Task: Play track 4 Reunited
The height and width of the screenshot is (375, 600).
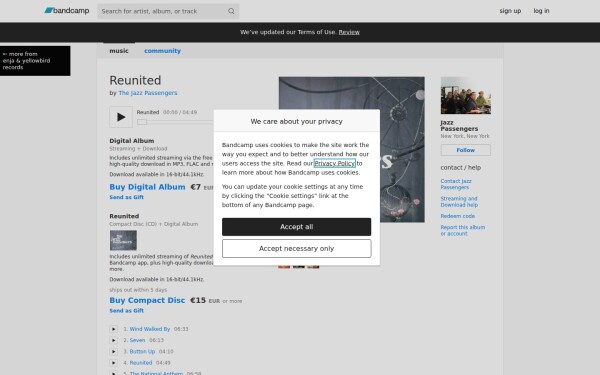Action: click(x=114, y=363)
